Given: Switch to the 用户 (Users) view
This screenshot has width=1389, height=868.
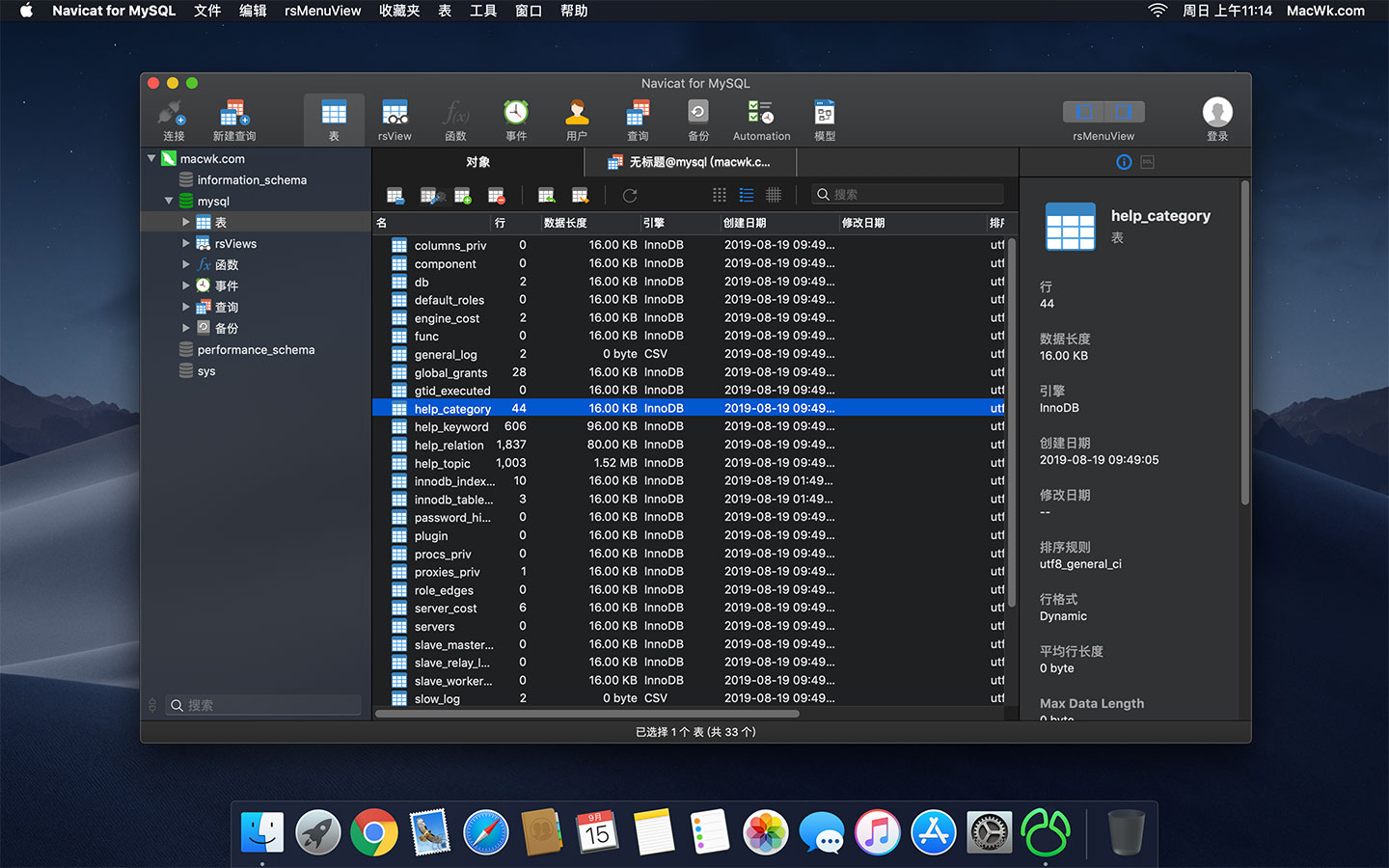Looking at the screenshot, I should 576,118.
